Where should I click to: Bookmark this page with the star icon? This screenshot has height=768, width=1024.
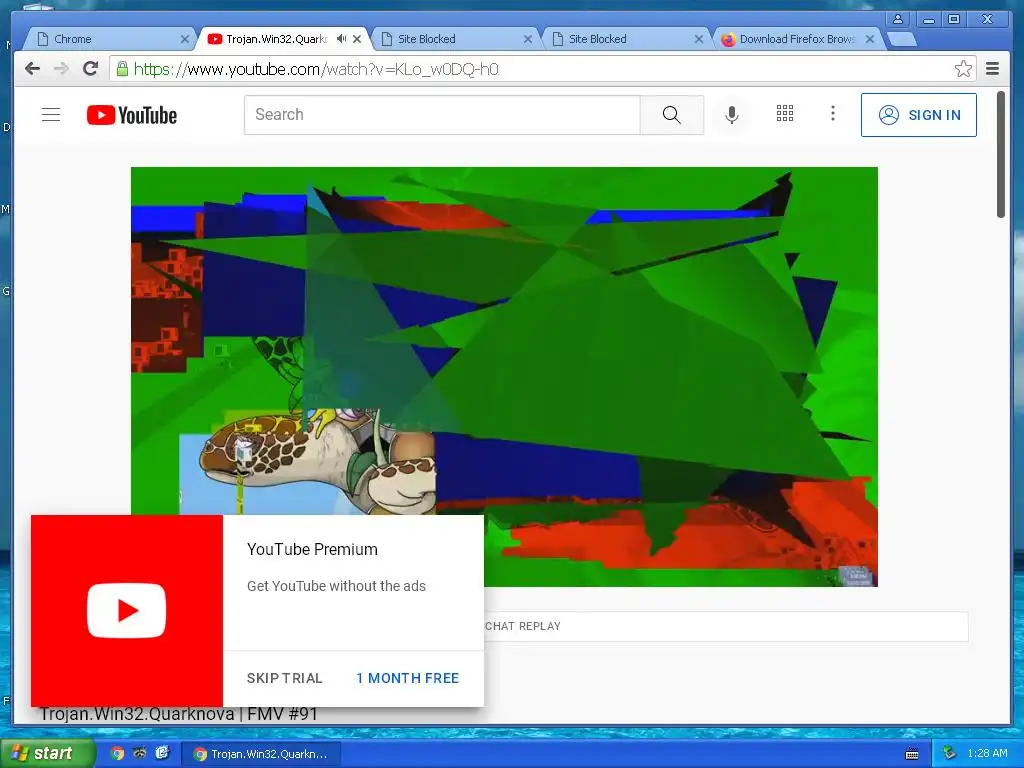[963, 69]
